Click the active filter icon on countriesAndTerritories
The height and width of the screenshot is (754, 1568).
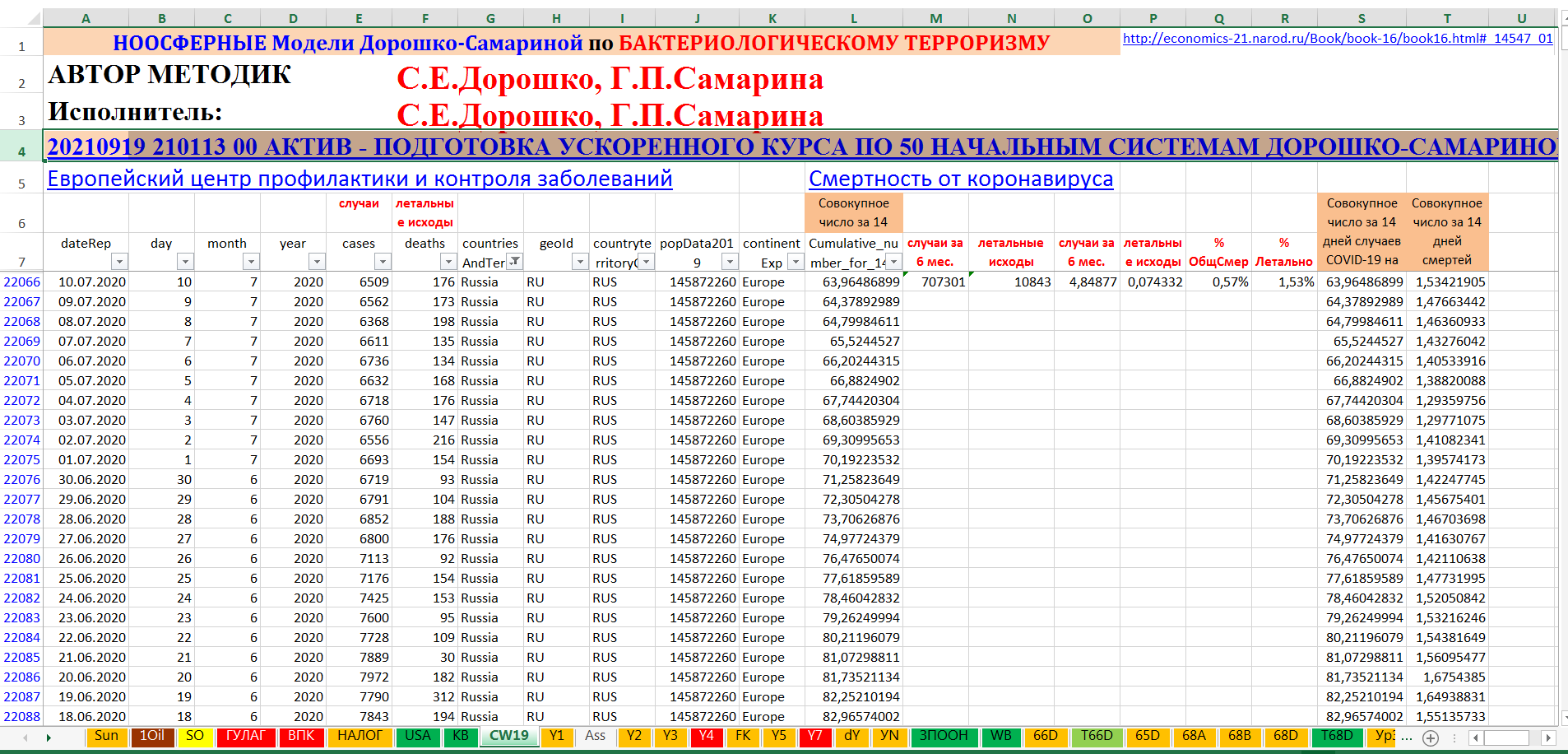(514, 262)
